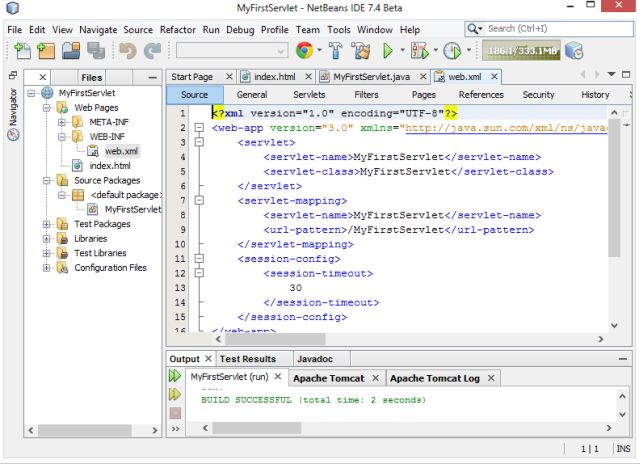Click the Profile Project clock icon

tap(452, 51)
